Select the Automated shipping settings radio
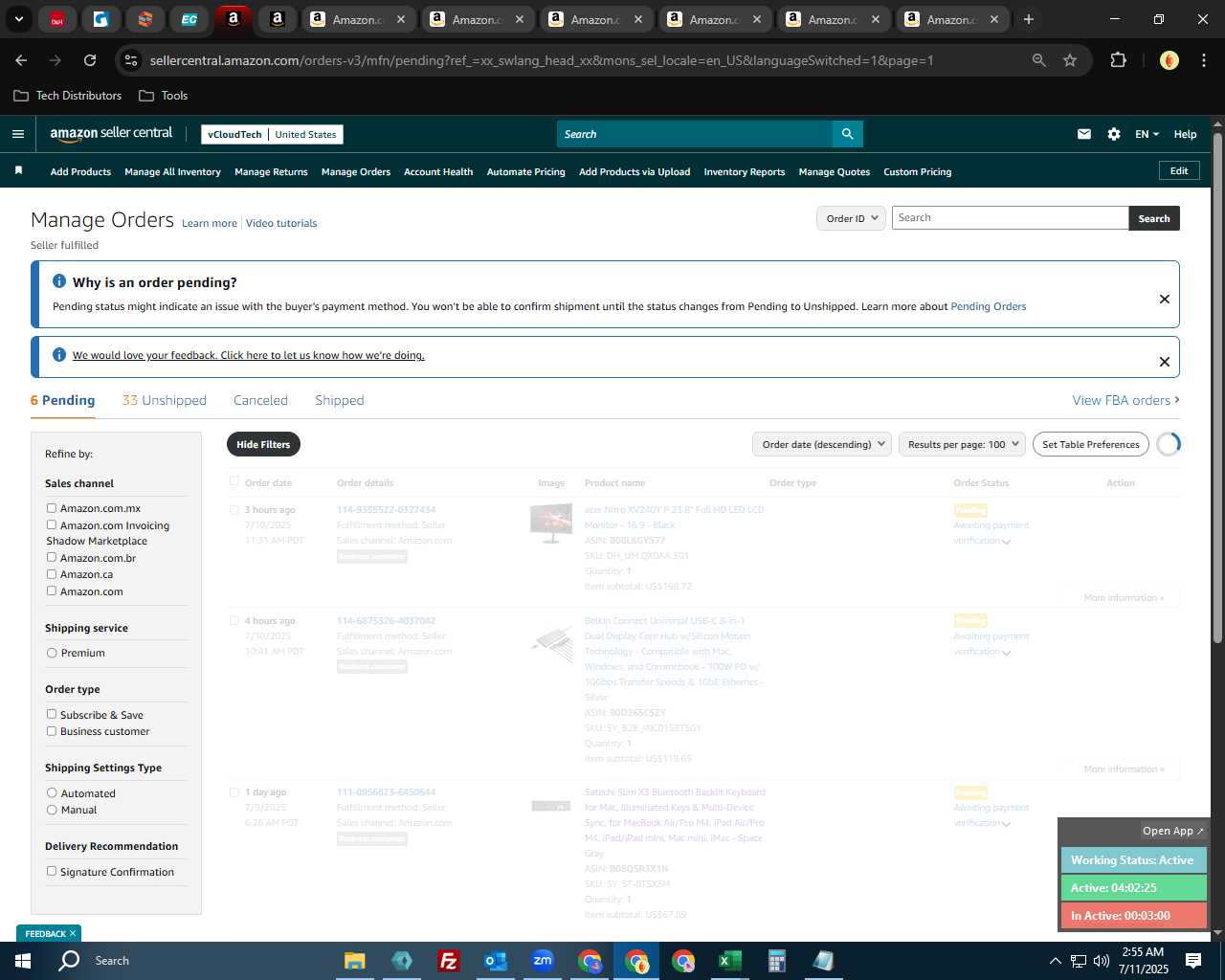Viewport: 1225px width, 980px height. pos(52,792)
